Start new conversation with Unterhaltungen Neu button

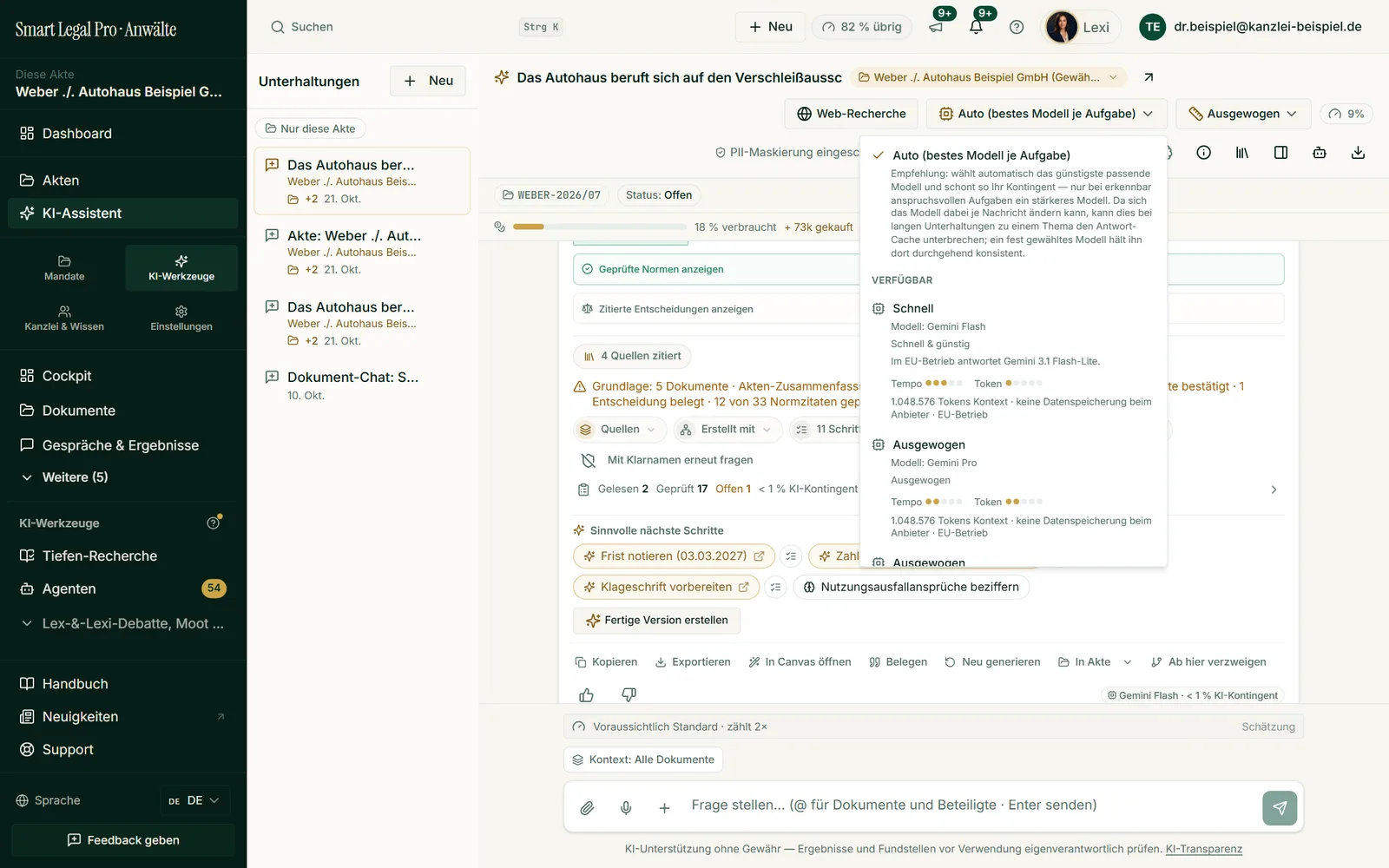tap(428, 81)
